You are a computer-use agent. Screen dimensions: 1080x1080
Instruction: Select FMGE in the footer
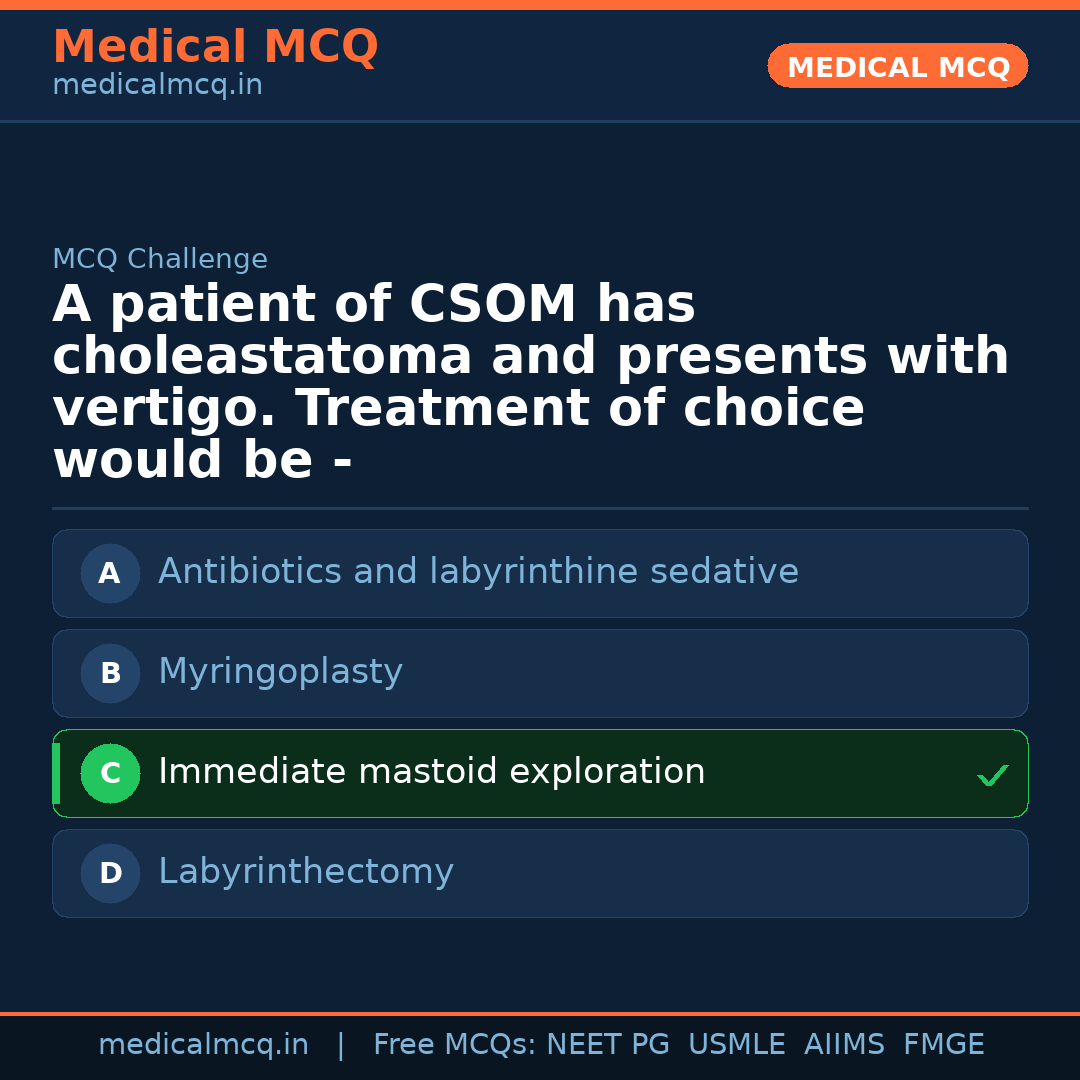(943, 1045)
